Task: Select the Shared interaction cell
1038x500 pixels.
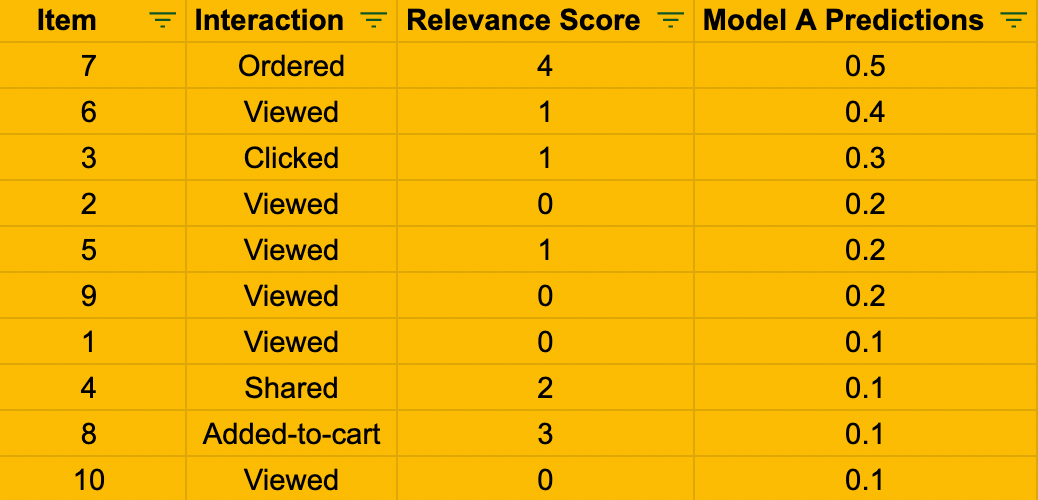Action: [291, 389]
